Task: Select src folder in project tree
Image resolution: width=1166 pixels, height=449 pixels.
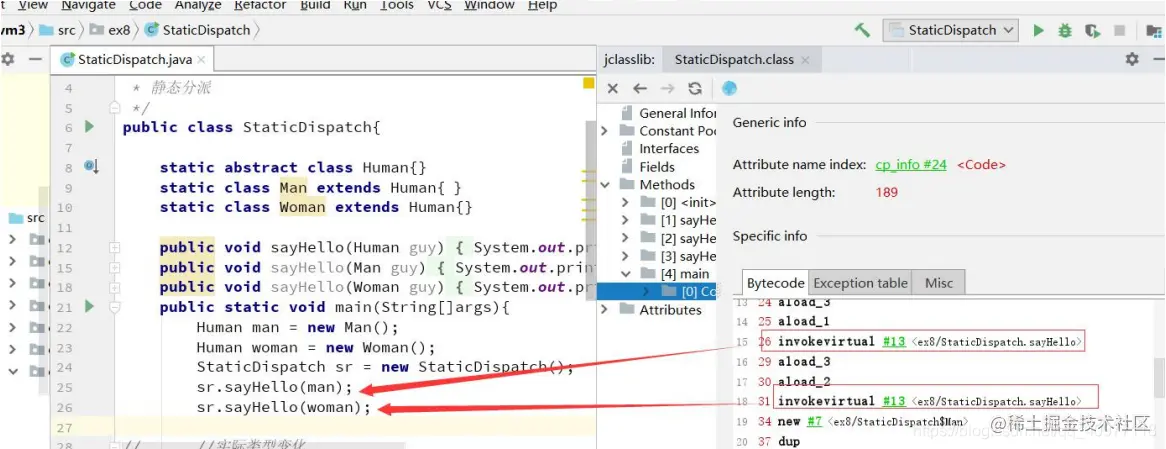Action: pyautogui.click(x=27, y=218)
